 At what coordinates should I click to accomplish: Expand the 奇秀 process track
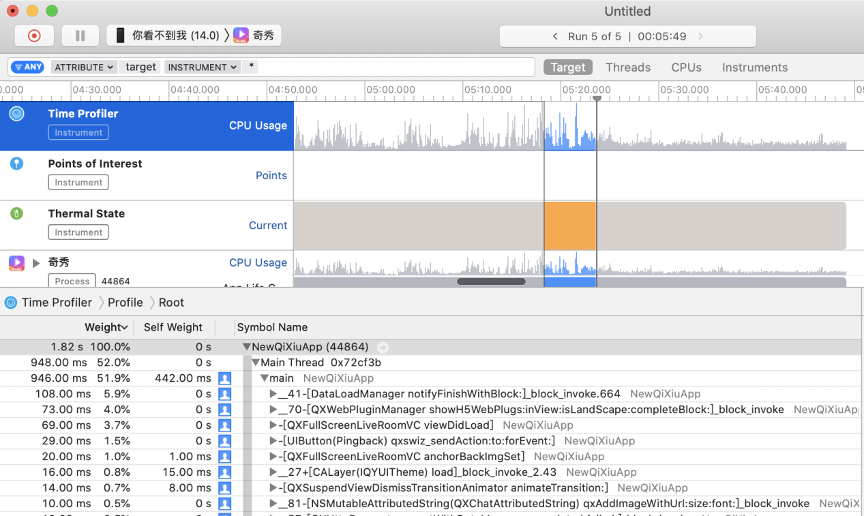(x=36, y=263)
